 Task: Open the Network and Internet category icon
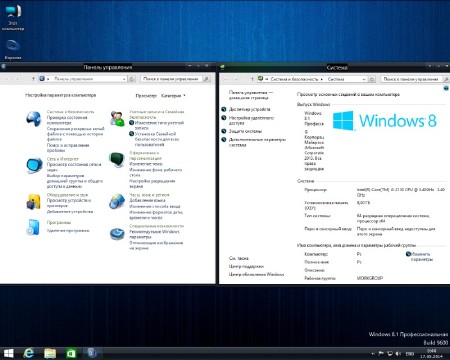(x=34, y=166)
